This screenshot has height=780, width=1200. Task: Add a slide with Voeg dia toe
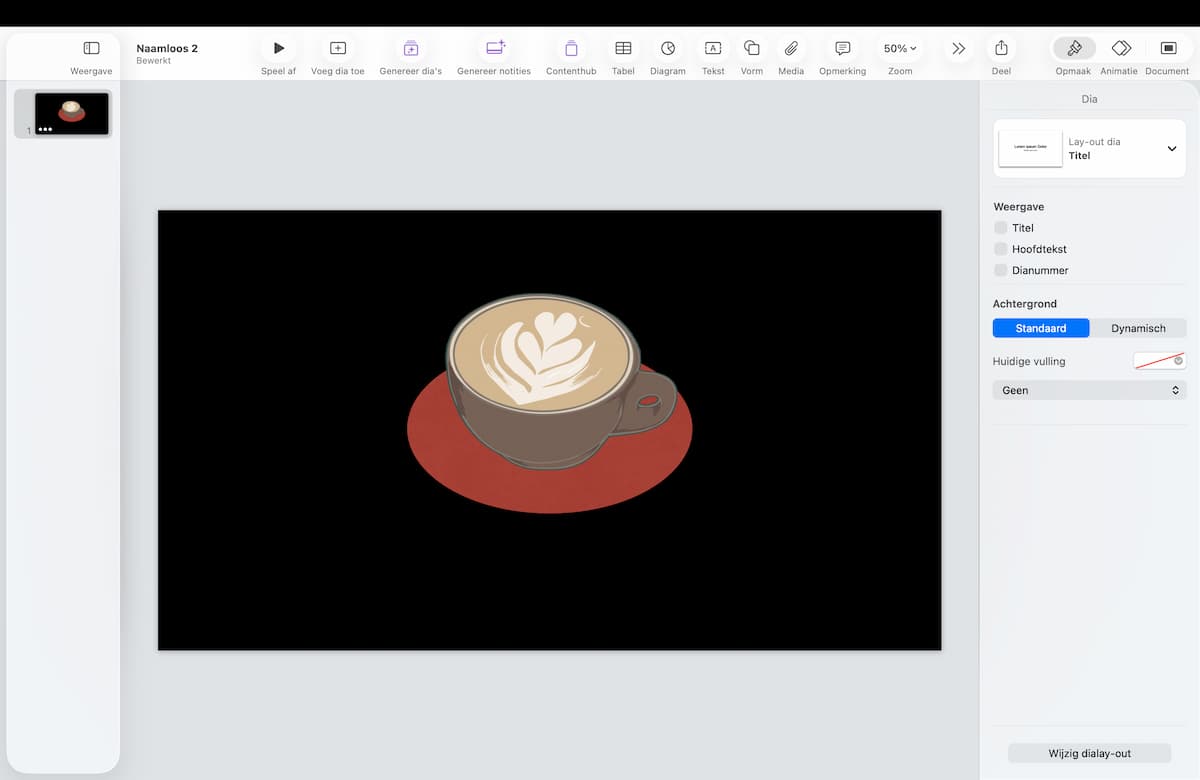338,48
